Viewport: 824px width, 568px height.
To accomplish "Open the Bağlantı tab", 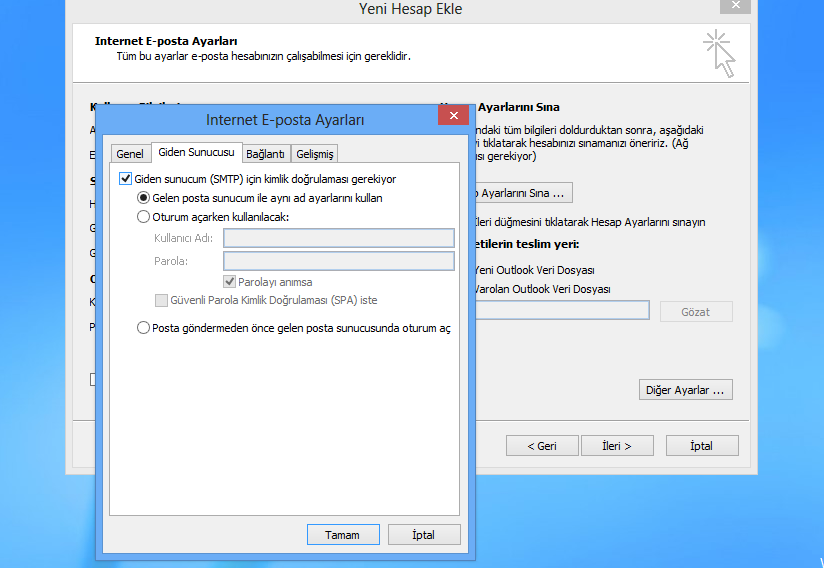I will (266, 154).
